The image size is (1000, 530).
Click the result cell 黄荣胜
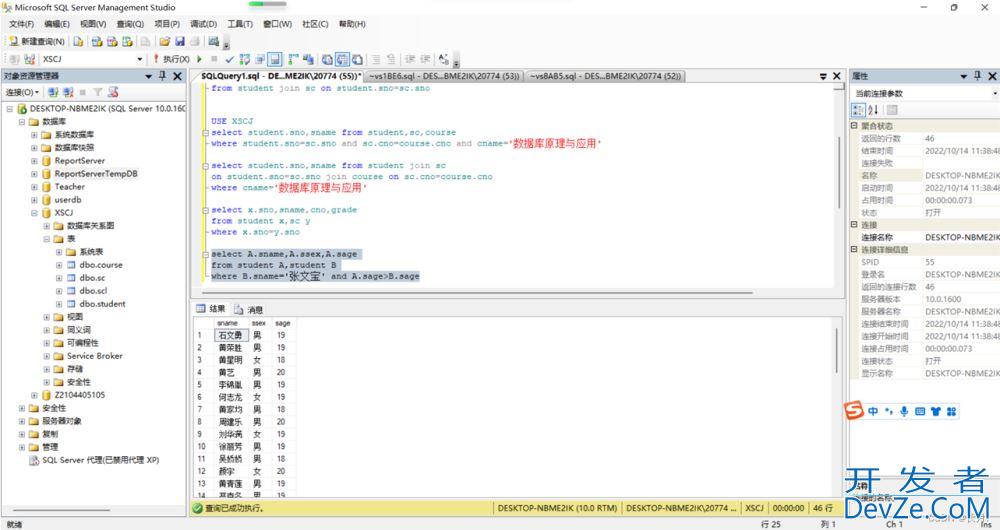coord(230,348)
